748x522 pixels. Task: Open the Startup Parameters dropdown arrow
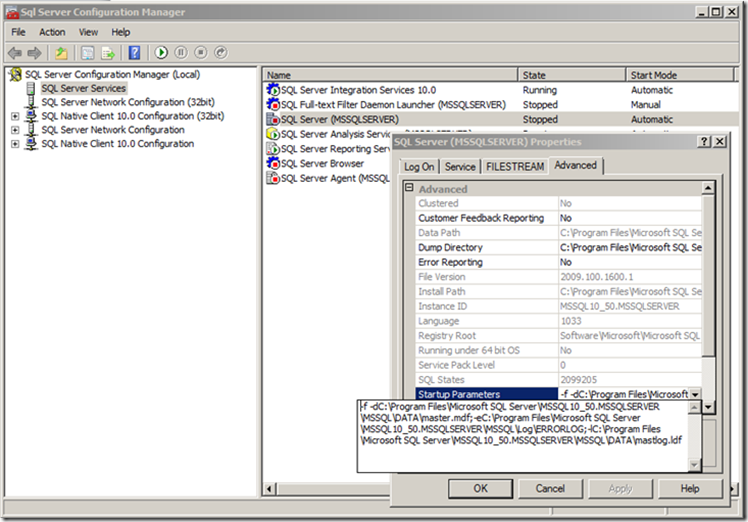[x=695, y=395]
